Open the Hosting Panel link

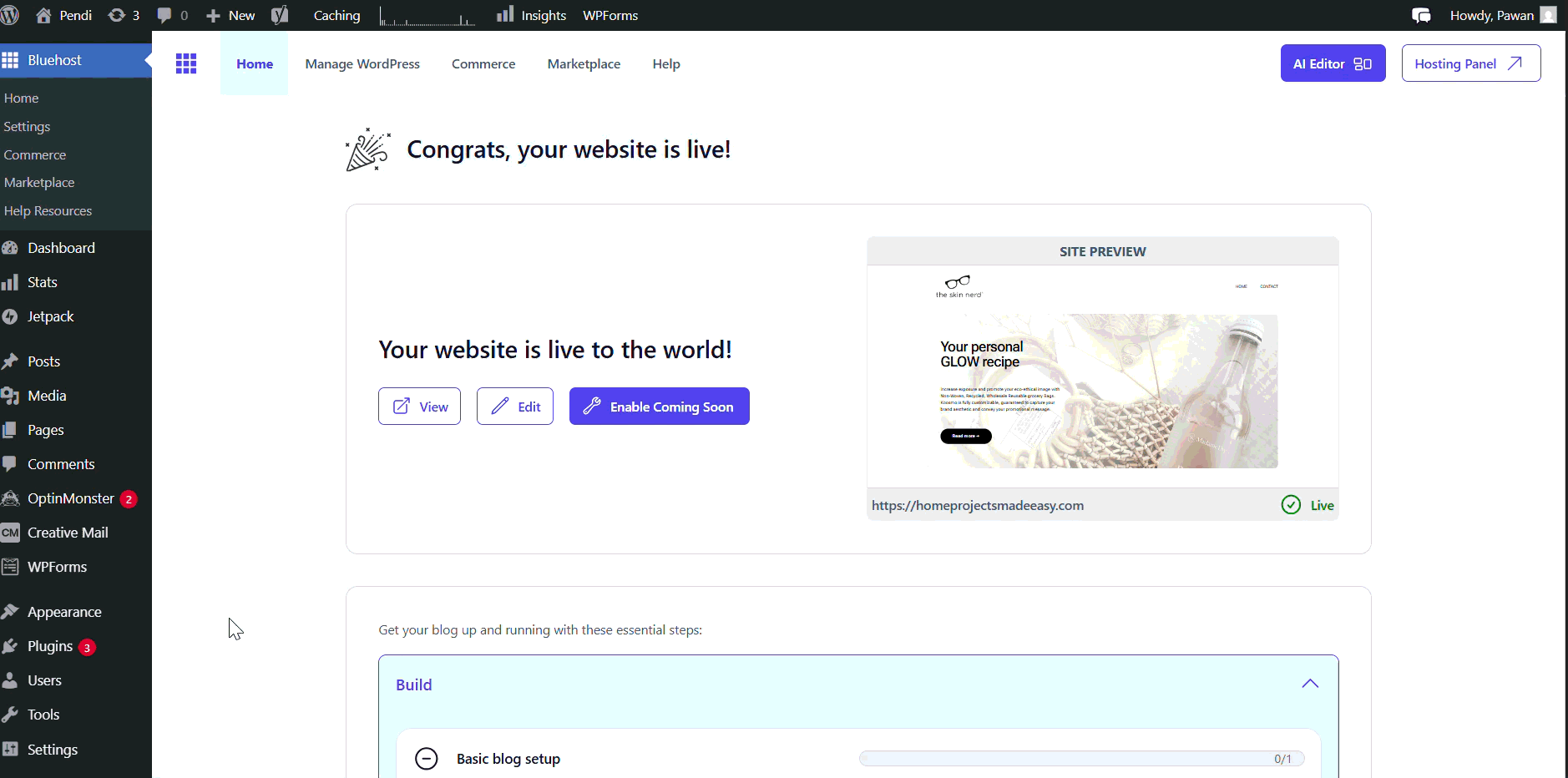tap(1470, 63)
